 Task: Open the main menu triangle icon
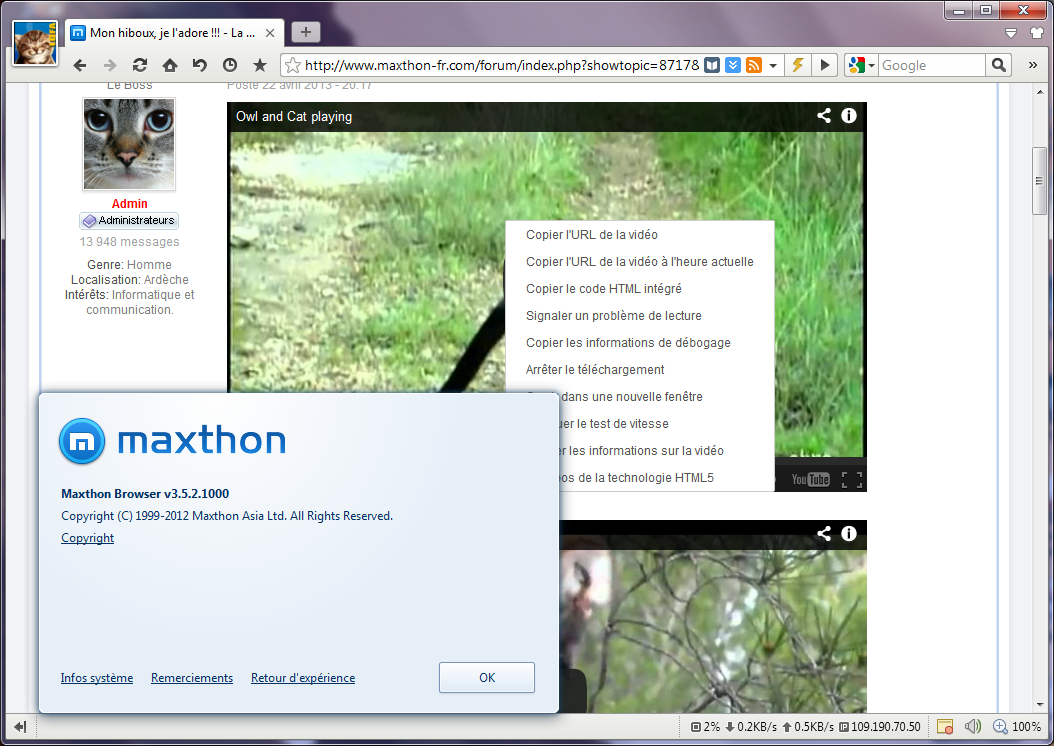(1010, 33)
